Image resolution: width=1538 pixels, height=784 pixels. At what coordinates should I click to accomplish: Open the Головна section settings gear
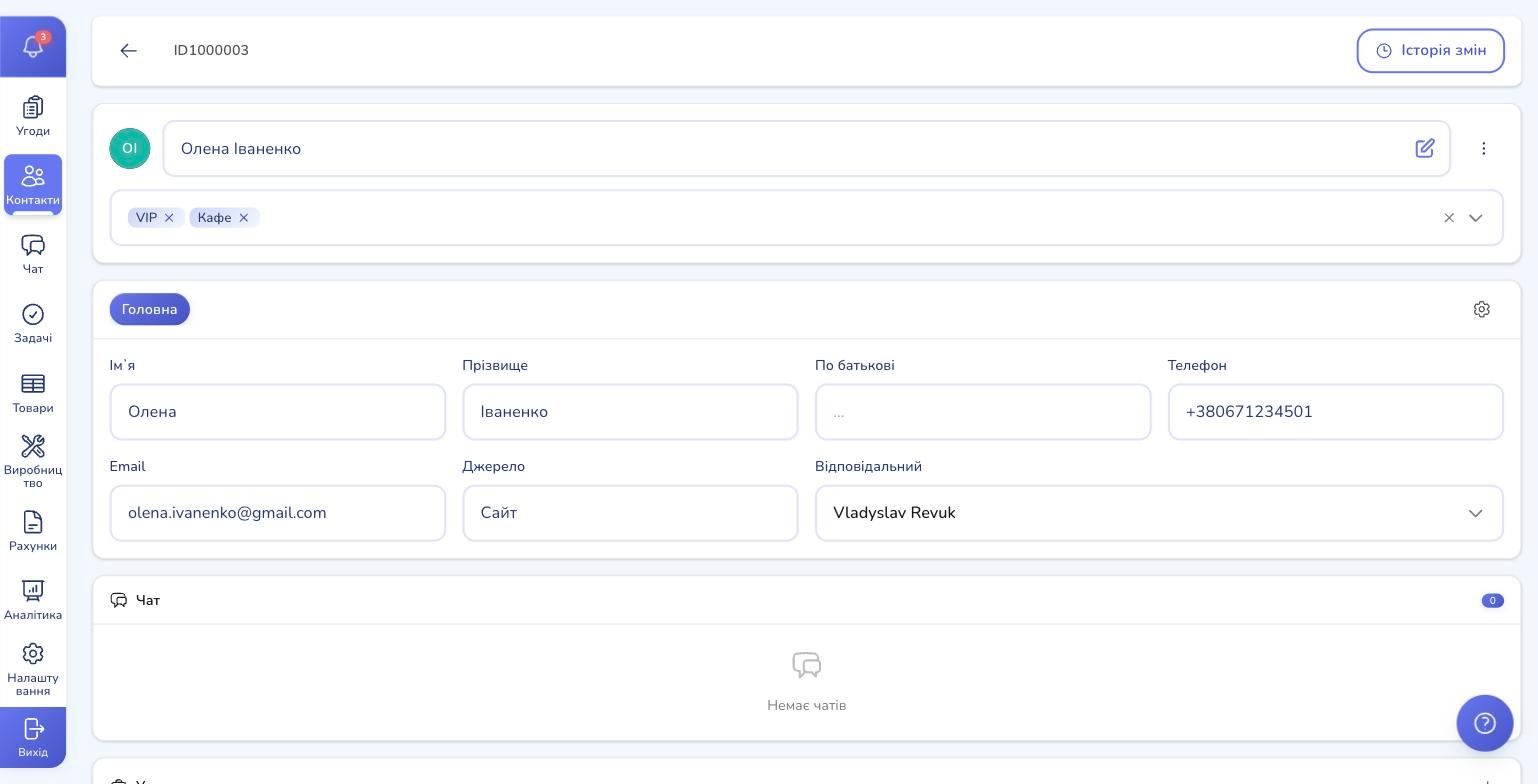(x=1482, y=310)
